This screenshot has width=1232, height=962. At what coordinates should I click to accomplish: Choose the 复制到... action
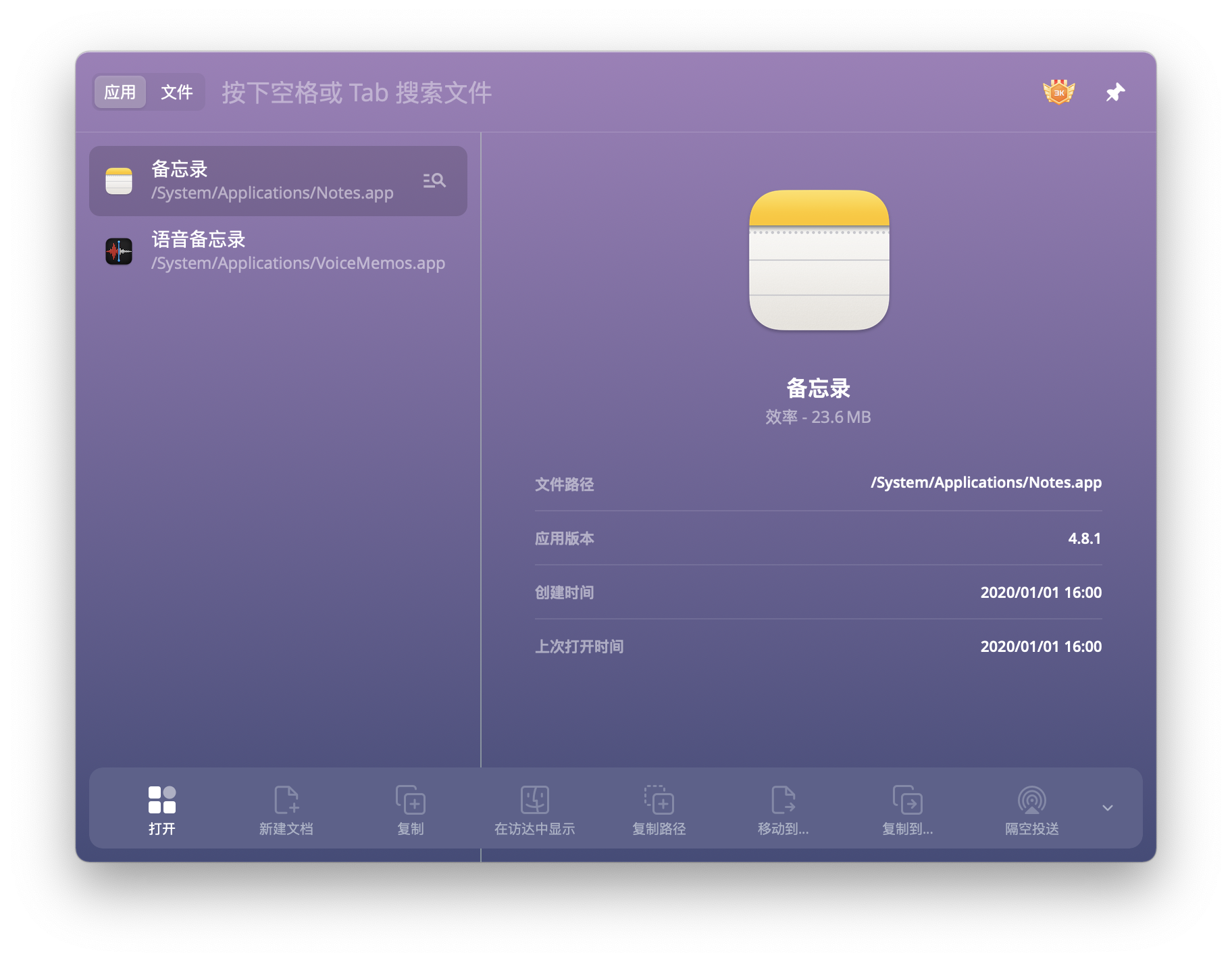pyautogui.click(x=908, y=810)
